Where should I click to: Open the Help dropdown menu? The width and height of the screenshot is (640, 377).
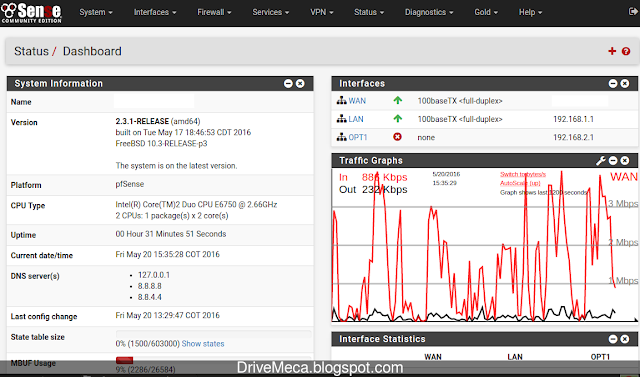(530, 12)
